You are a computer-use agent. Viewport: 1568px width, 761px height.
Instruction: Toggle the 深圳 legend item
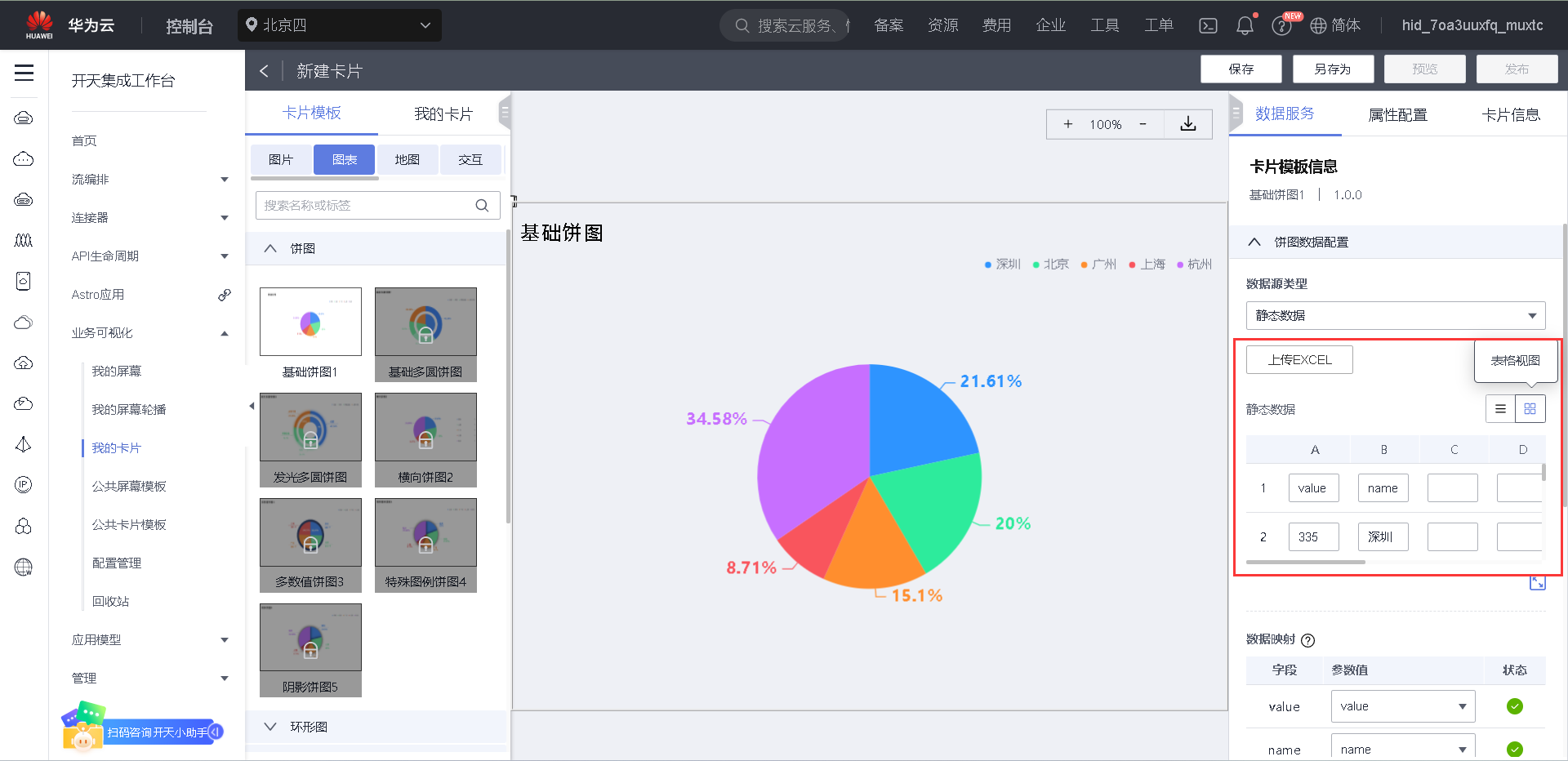coord(1003,265)
